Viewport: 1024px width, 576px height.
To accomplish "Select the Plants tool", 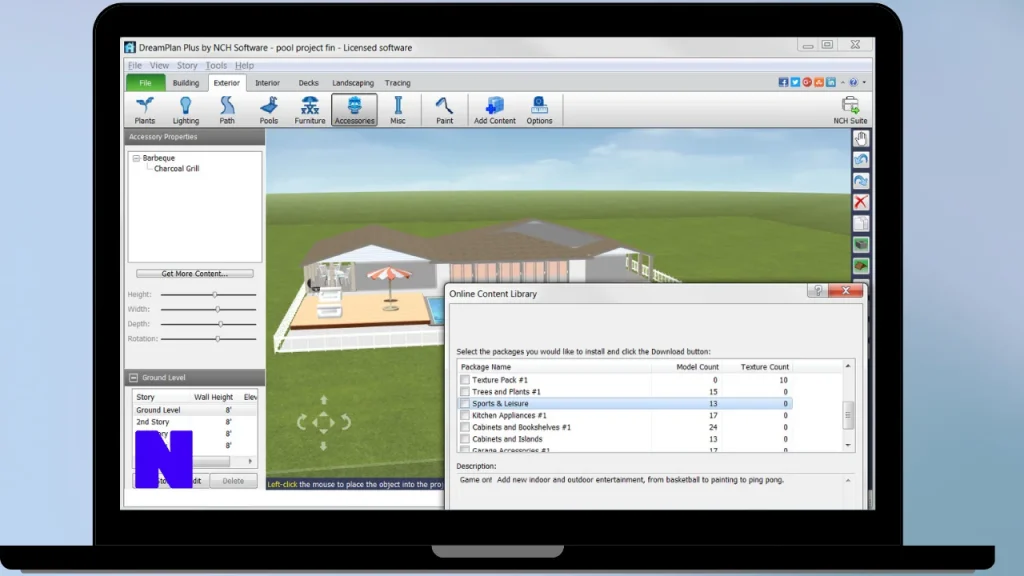I will 145,110.
